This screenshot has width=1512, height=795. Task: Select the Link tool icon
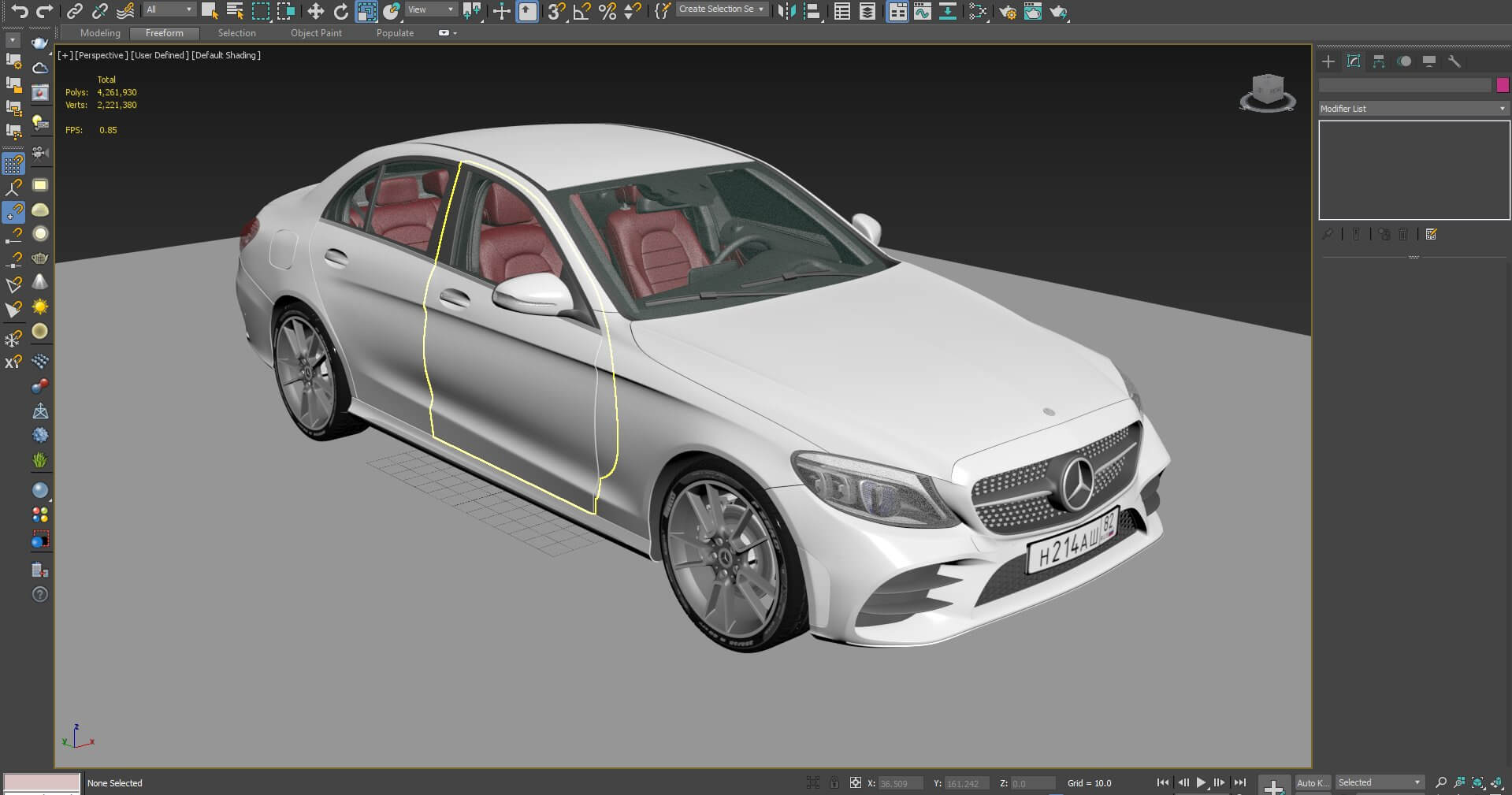tap(74, 11)
